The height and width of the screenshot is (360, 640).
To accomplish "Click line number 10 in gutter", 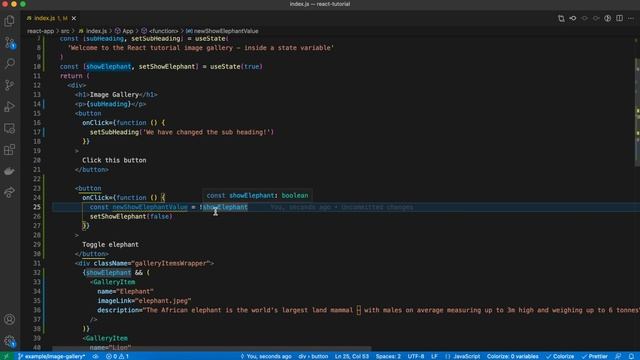I will (x=37, y=67).
